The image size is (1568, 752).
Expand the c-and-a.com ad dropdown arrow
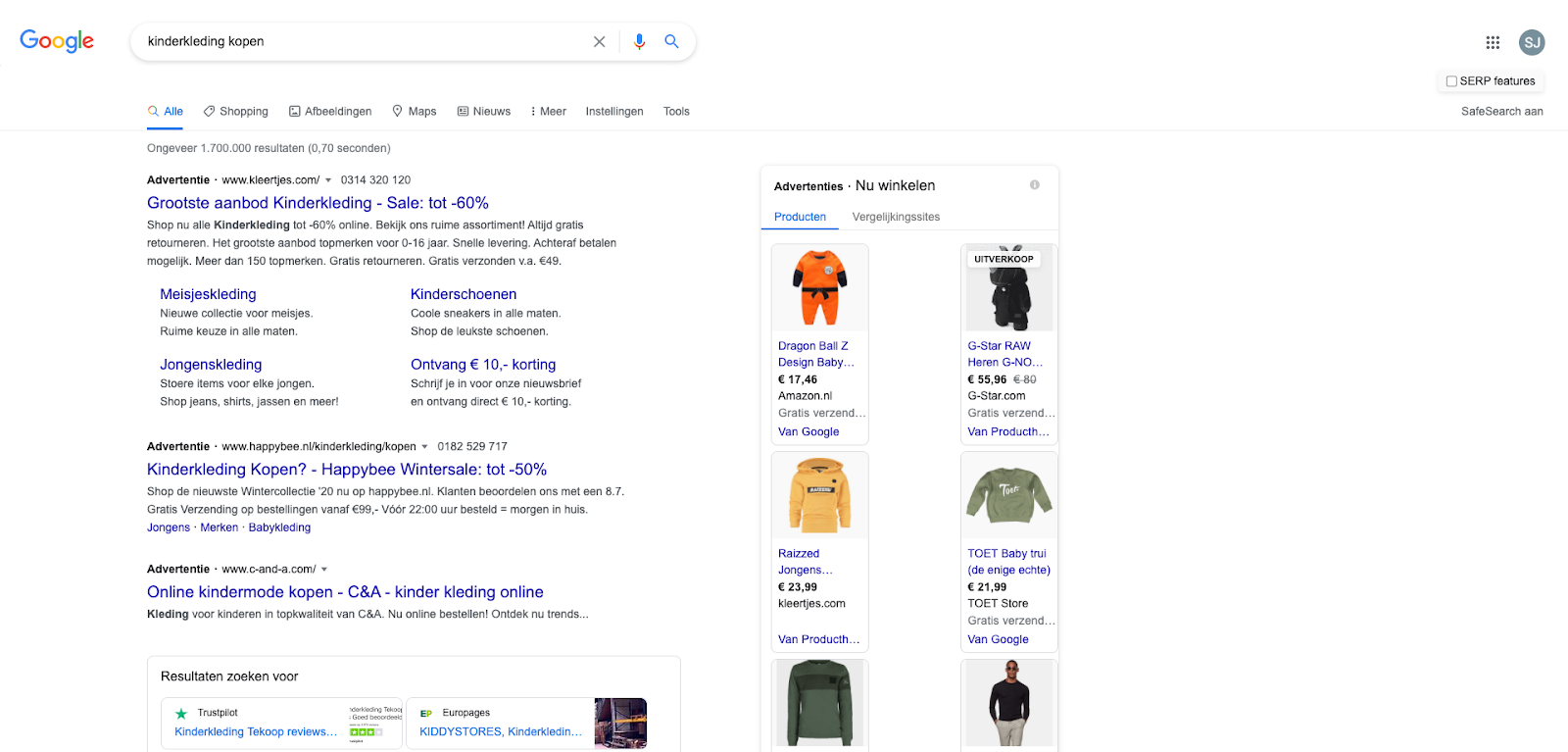324,570
